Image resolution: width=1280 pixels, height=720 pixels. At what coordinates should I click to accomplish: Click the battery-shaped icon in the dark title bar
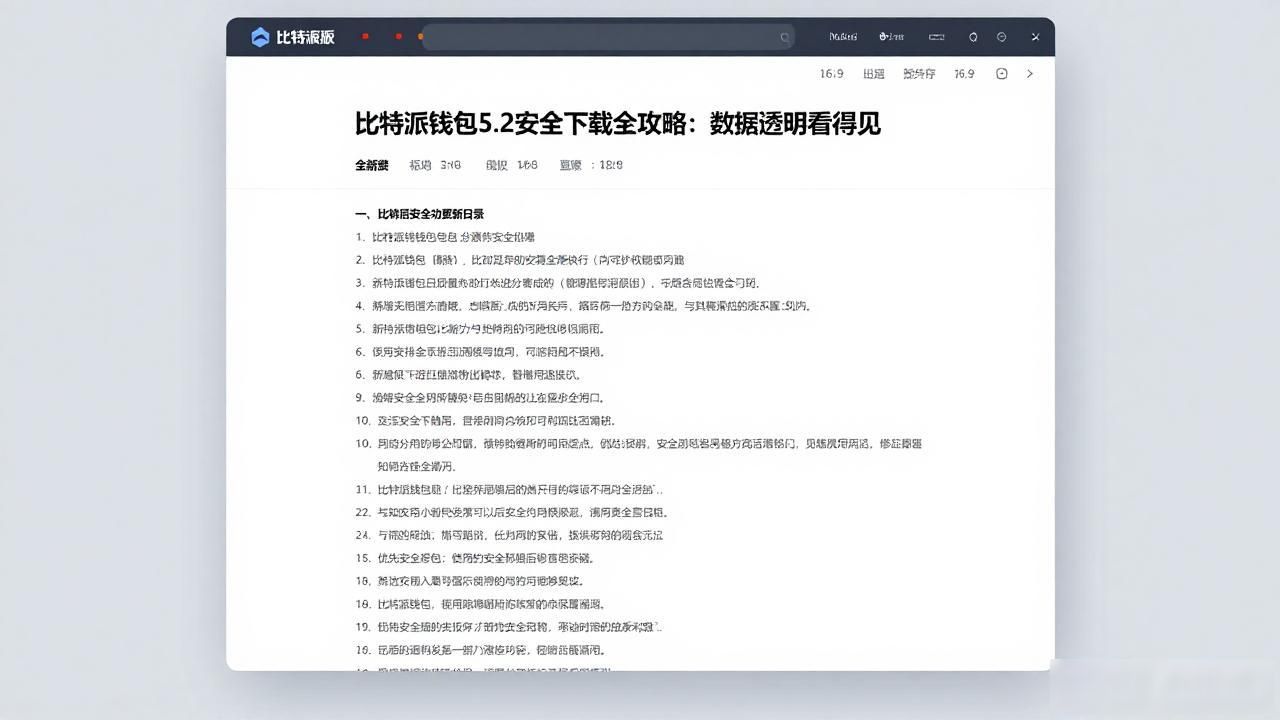(x=936, y=37)
